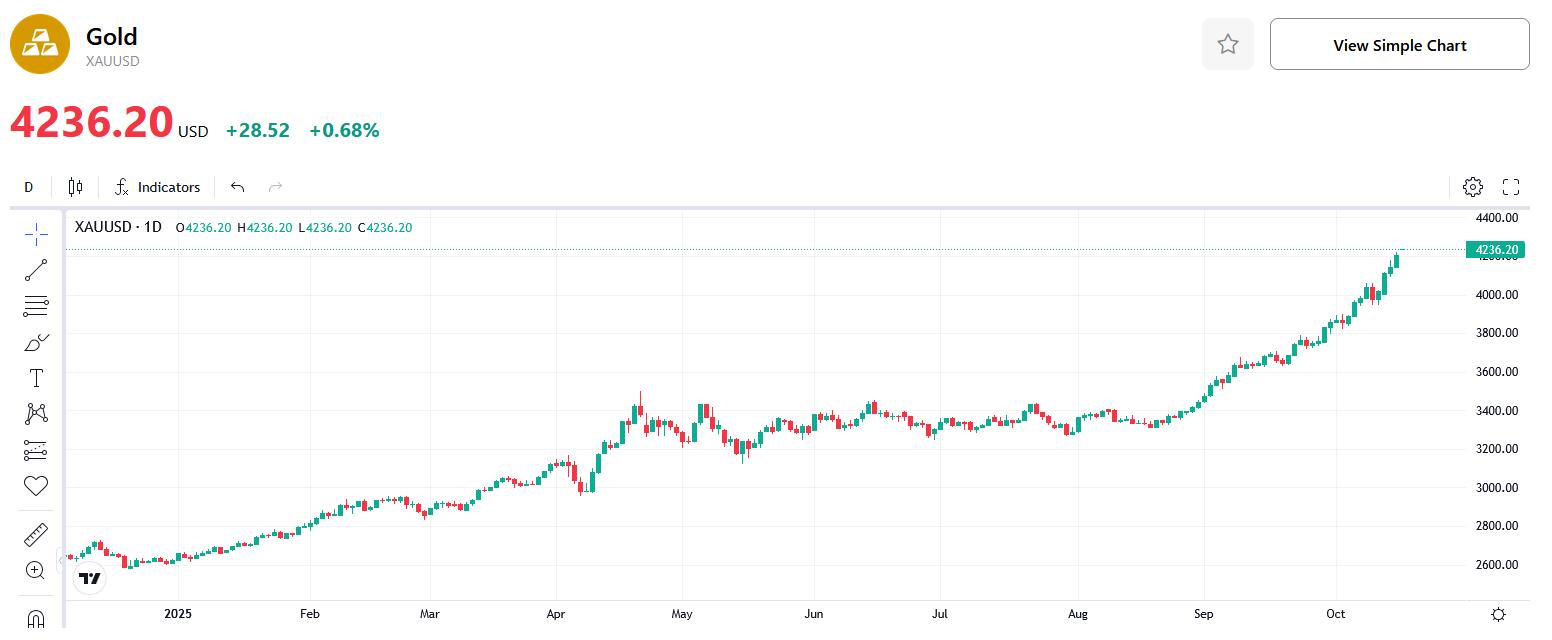Toggle the magnet snap mode

click(36, 618)
